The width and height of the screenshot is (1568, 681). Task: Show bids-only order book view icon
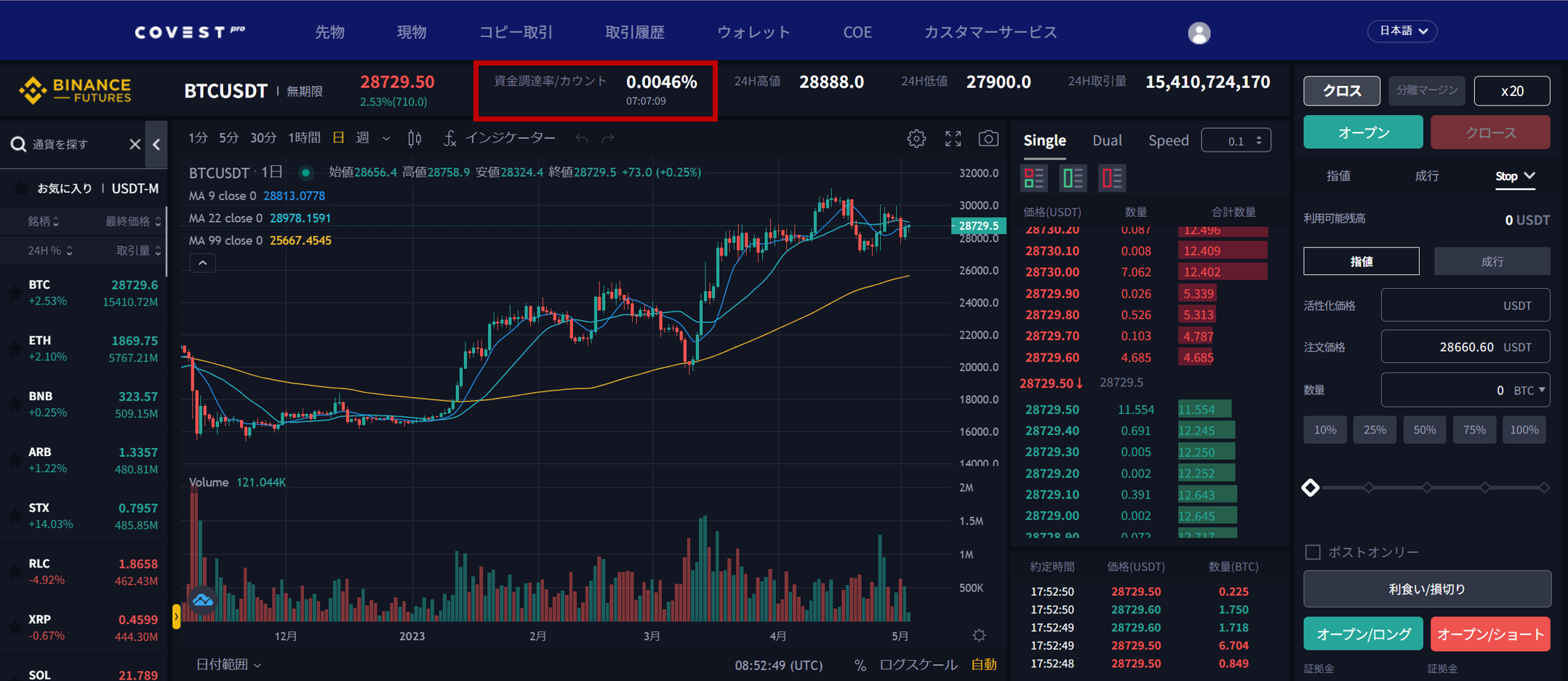tap(1073, 178)
